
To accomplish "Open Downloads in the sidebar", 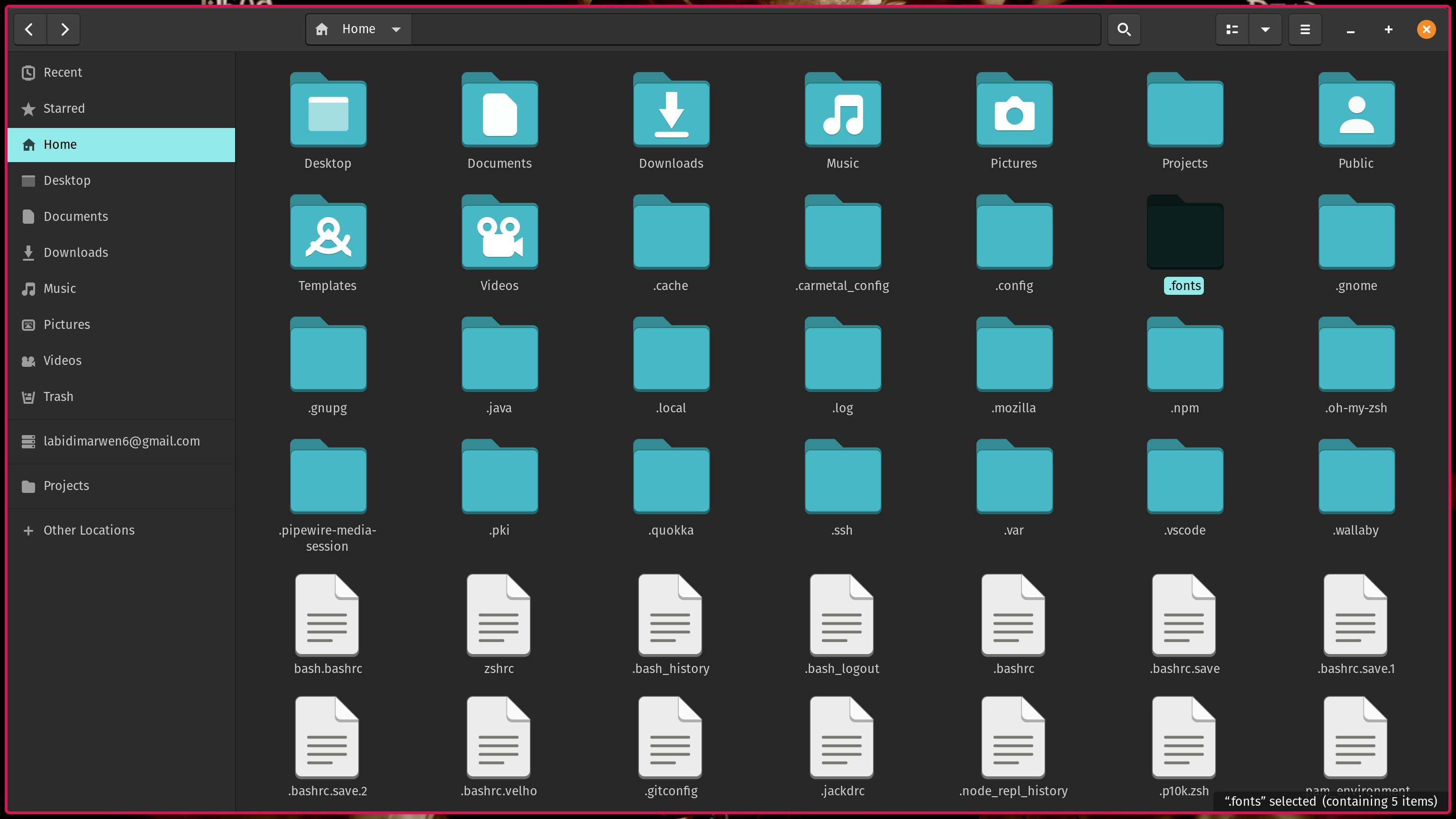I will 121,253.
